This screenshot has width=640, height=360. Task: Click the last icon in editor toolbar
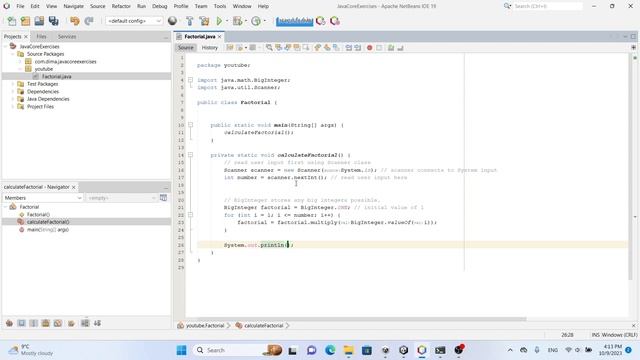400,48
